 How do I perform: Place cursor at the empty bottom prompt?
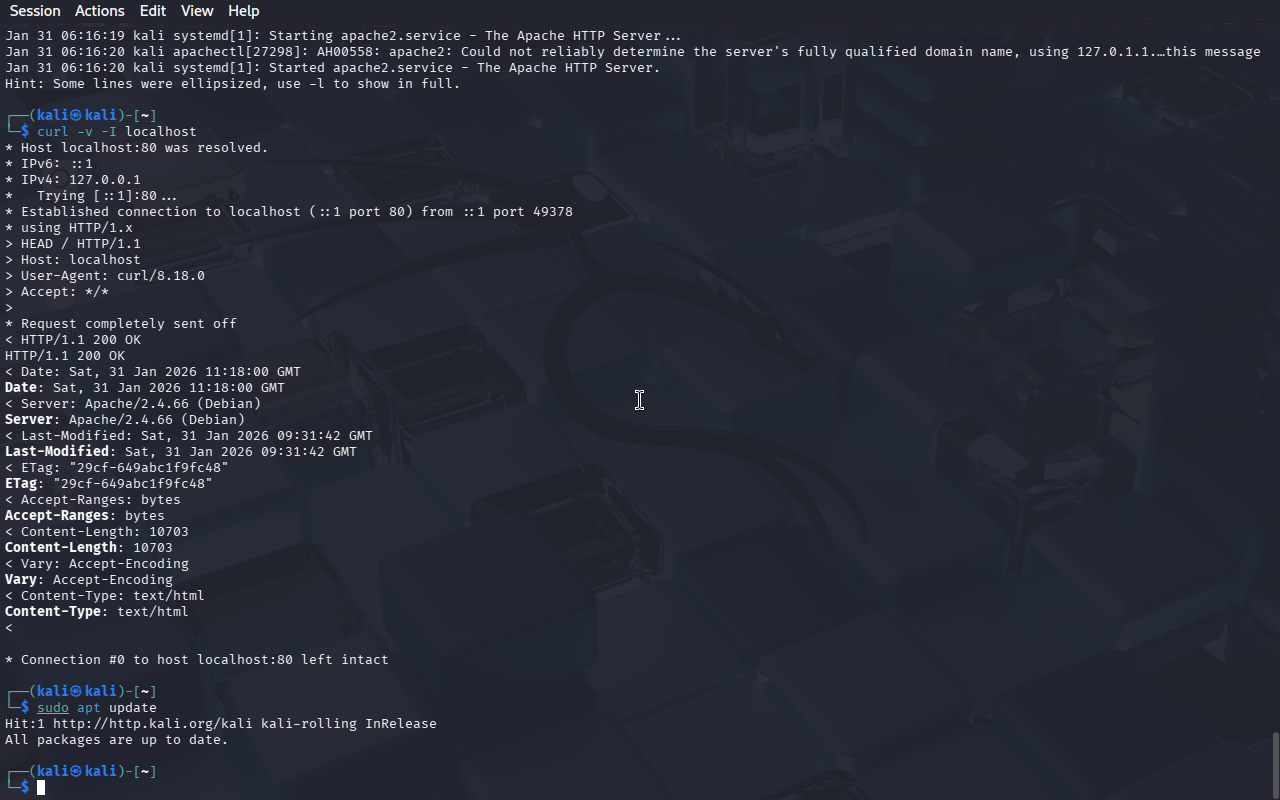41,788
